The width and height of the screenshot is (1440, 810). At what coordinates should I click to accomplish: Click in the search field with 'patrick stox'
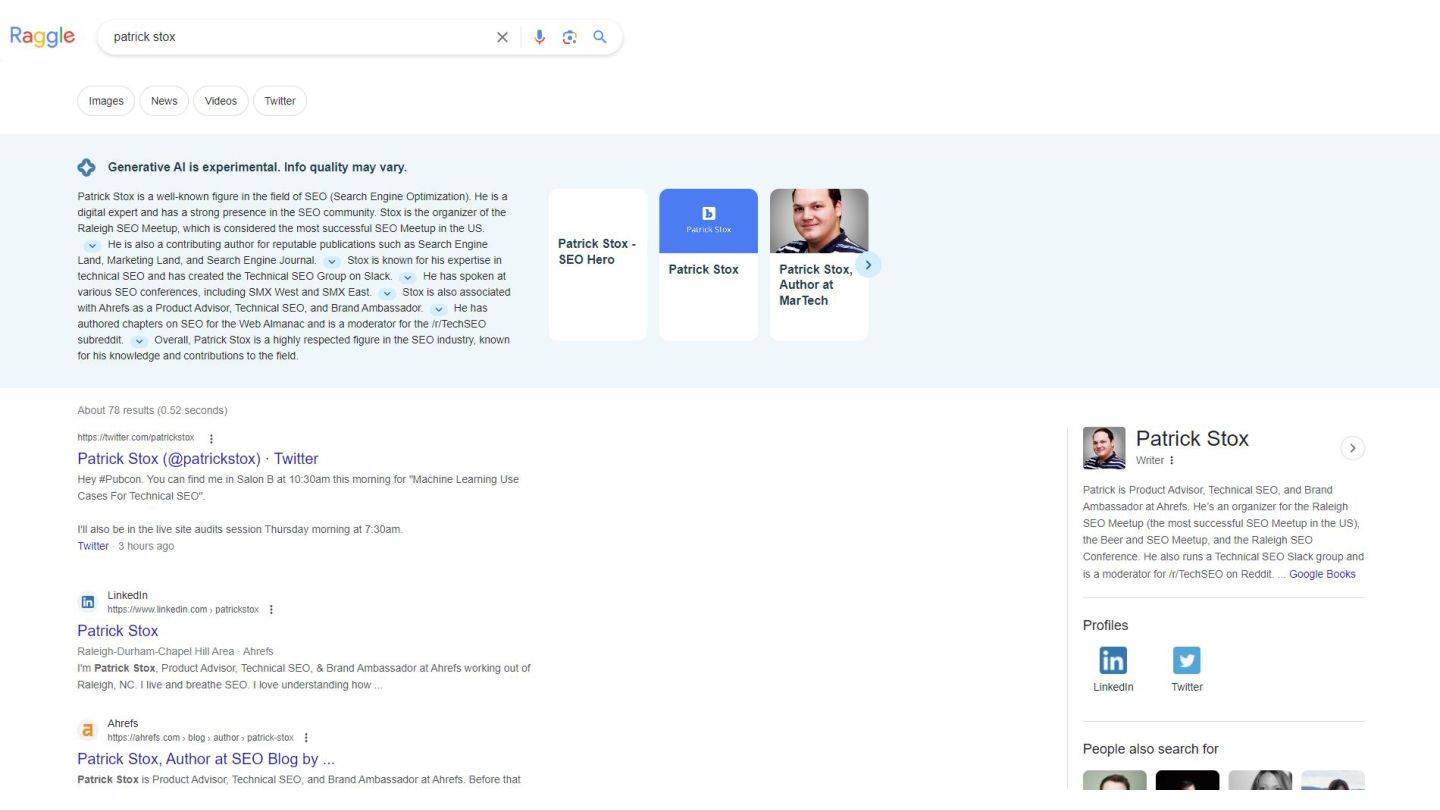[300, 37]
